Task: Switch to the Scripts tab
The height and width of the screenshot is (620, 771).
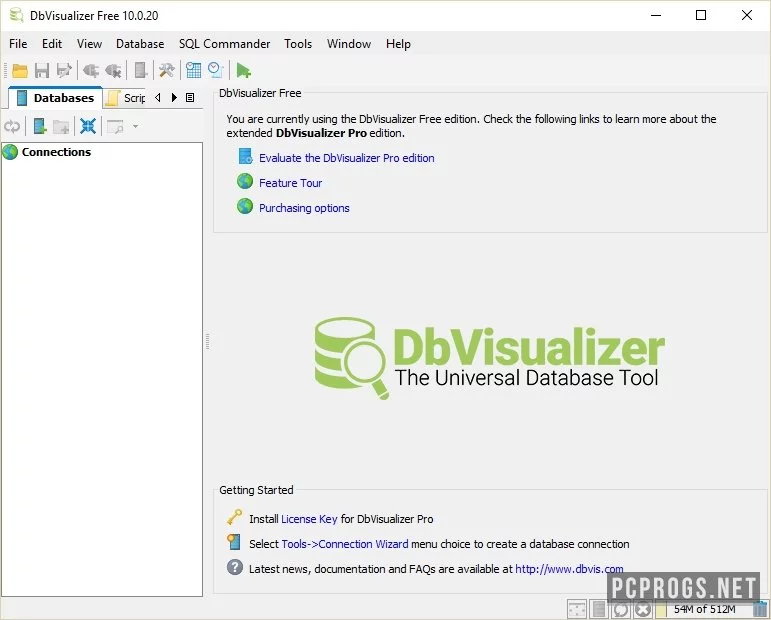Action: (126, 98)
